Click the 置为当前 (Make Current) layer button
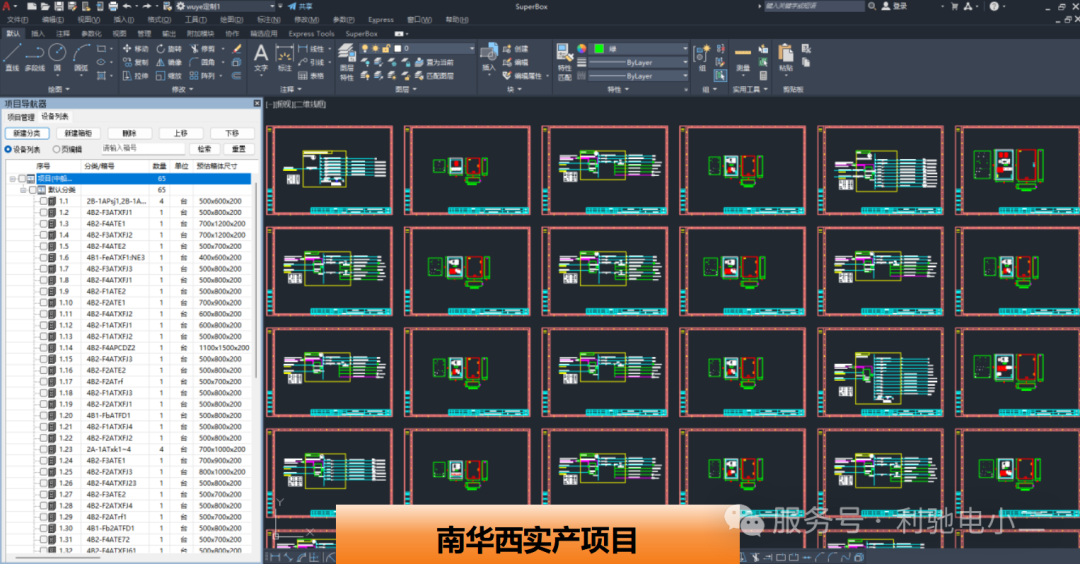 pyautogui.click(x=436, y=62)
